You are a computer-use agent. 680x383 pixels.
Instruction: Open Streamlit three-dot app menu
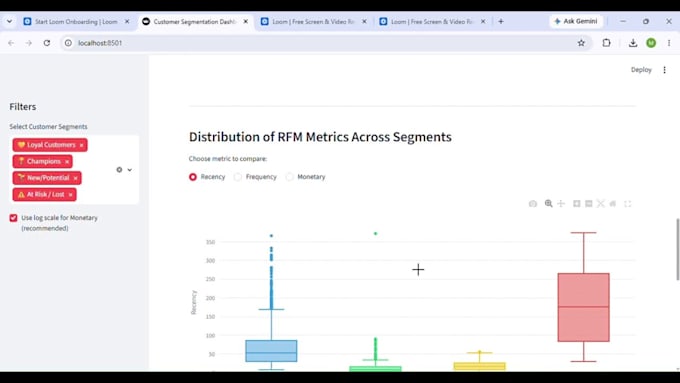(664, 70)
